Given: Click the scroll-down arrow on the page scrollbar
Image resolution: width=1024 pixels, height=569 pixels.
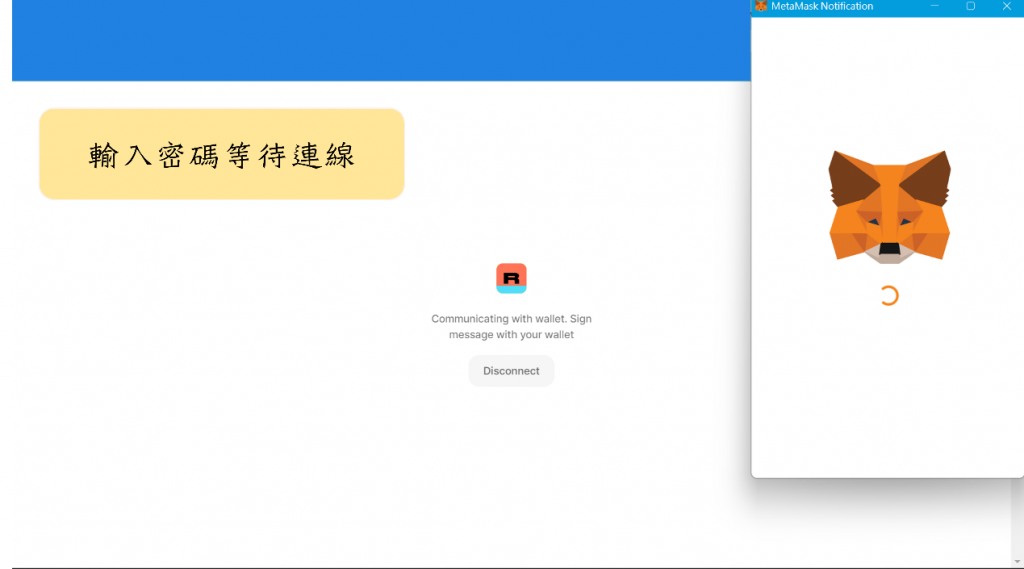Looking at the screenshot, I should point(1017,562).
